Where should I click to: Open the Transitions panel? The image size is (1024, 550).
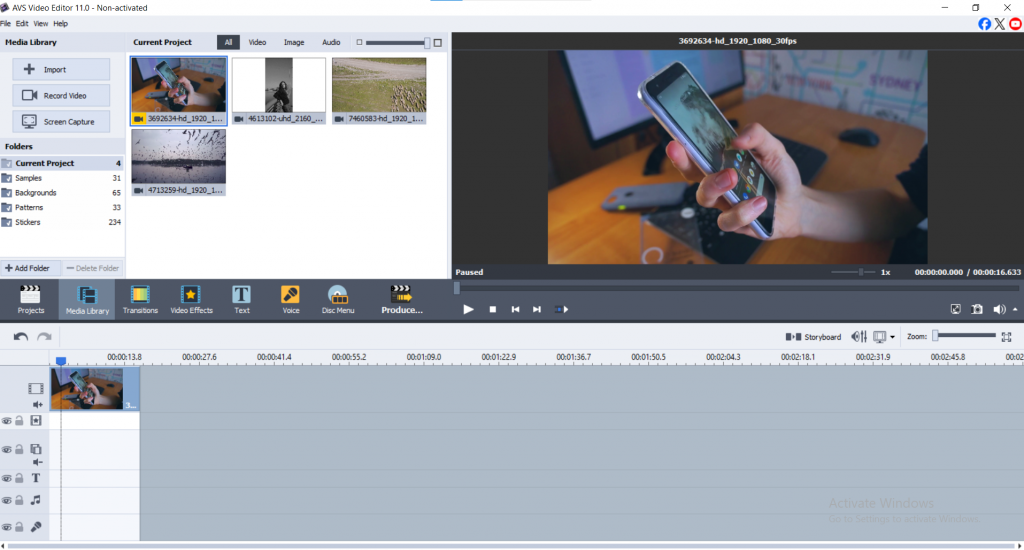coord(140,299)
